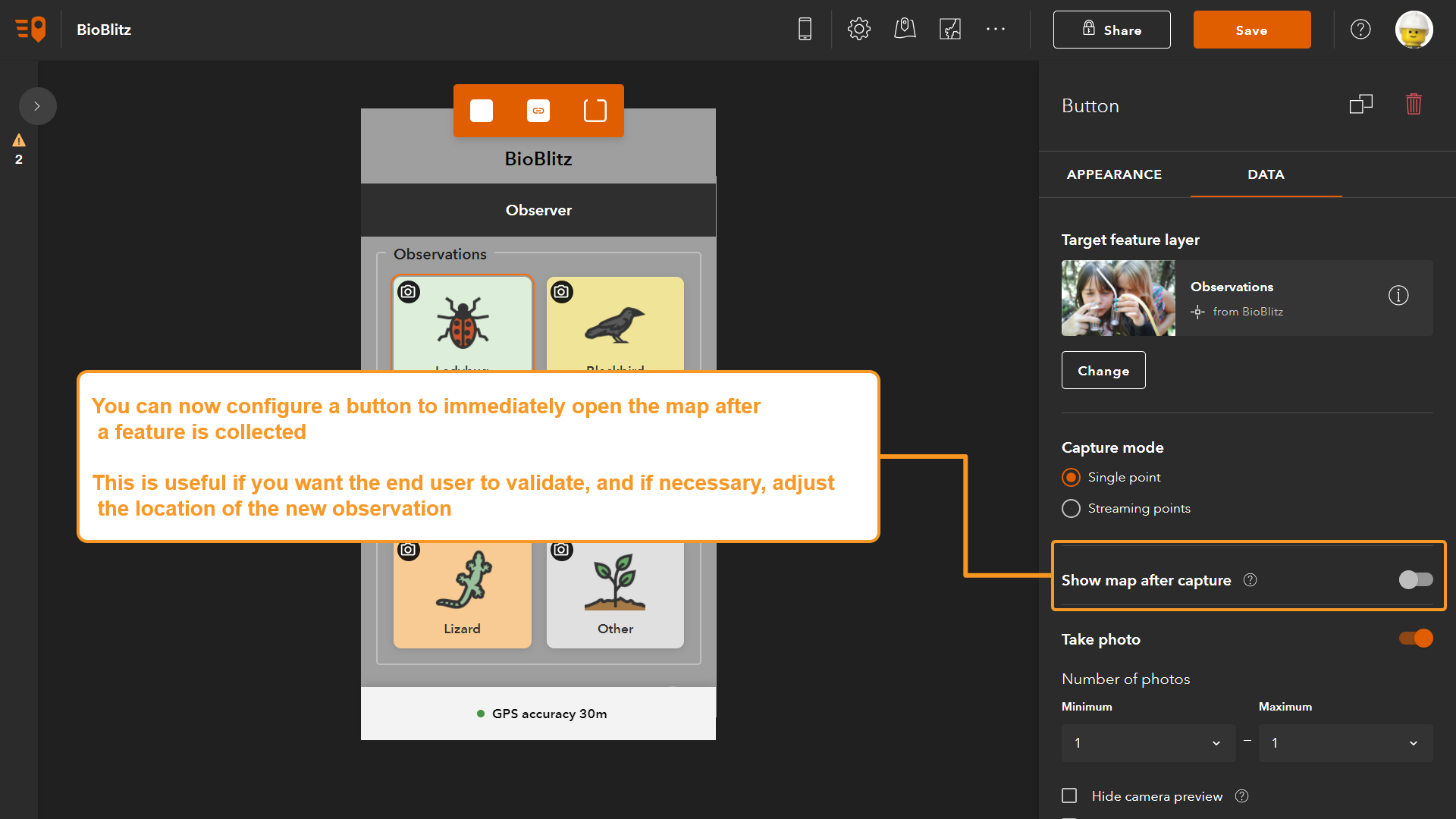Open Help via the question mark icon

(1360, 29)
